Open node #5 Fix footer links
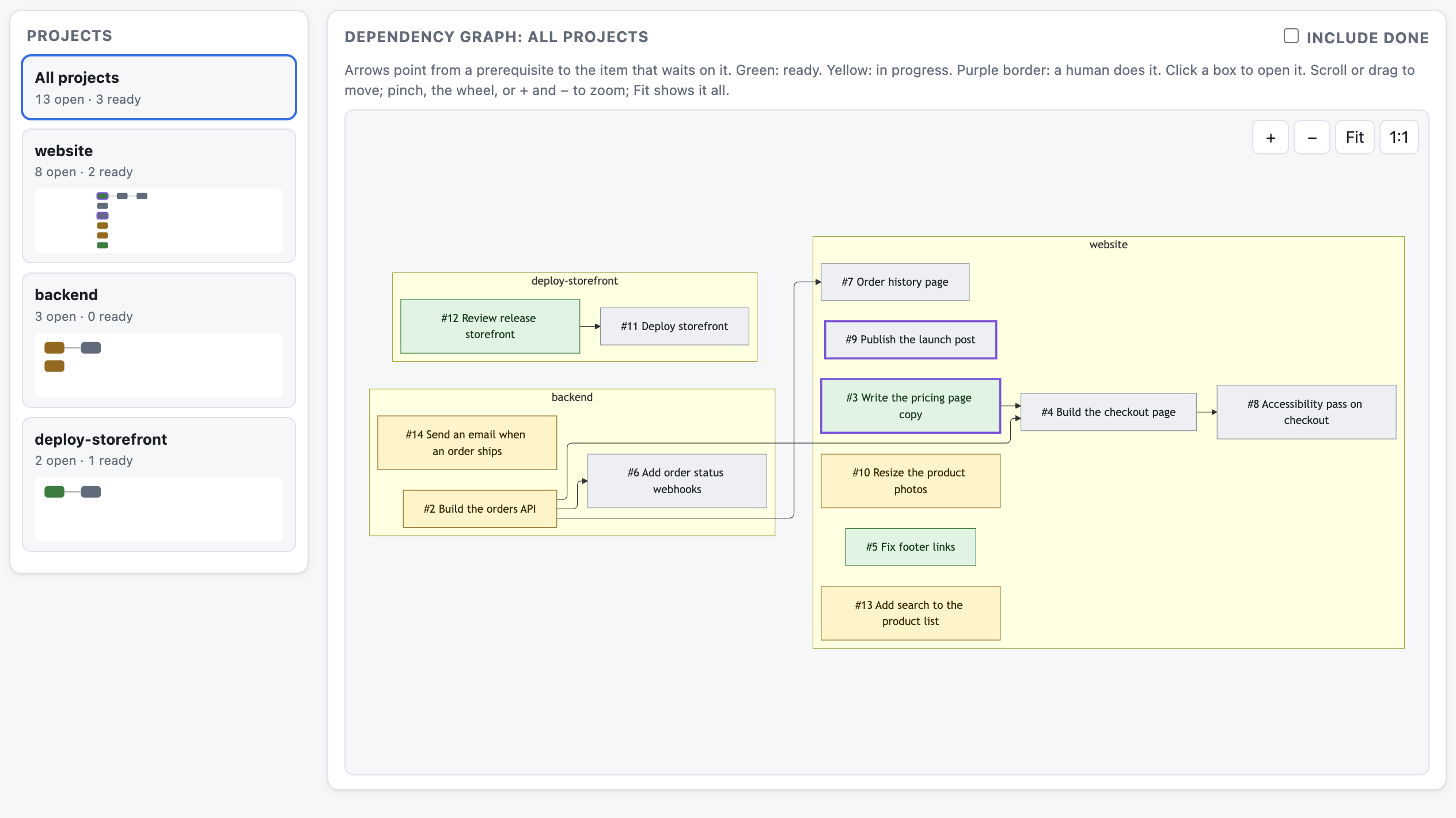 point(911,547)
